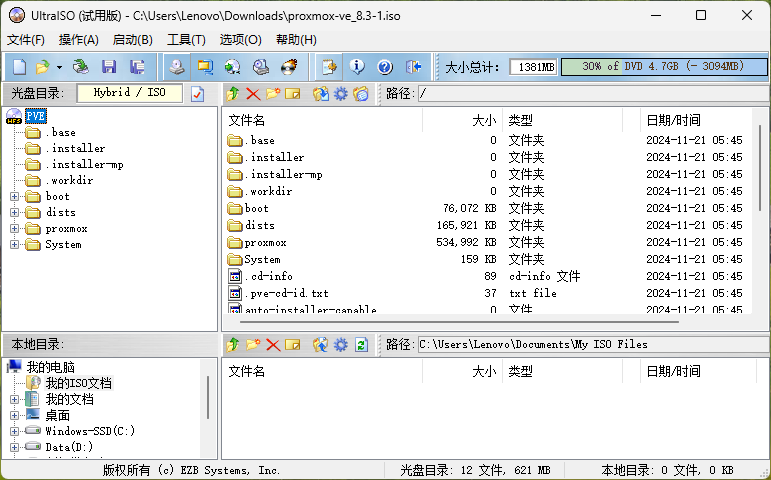The image size is (771, 480).
Task: Open an ISO file with folder icon
Action: (x=43, y=66)
